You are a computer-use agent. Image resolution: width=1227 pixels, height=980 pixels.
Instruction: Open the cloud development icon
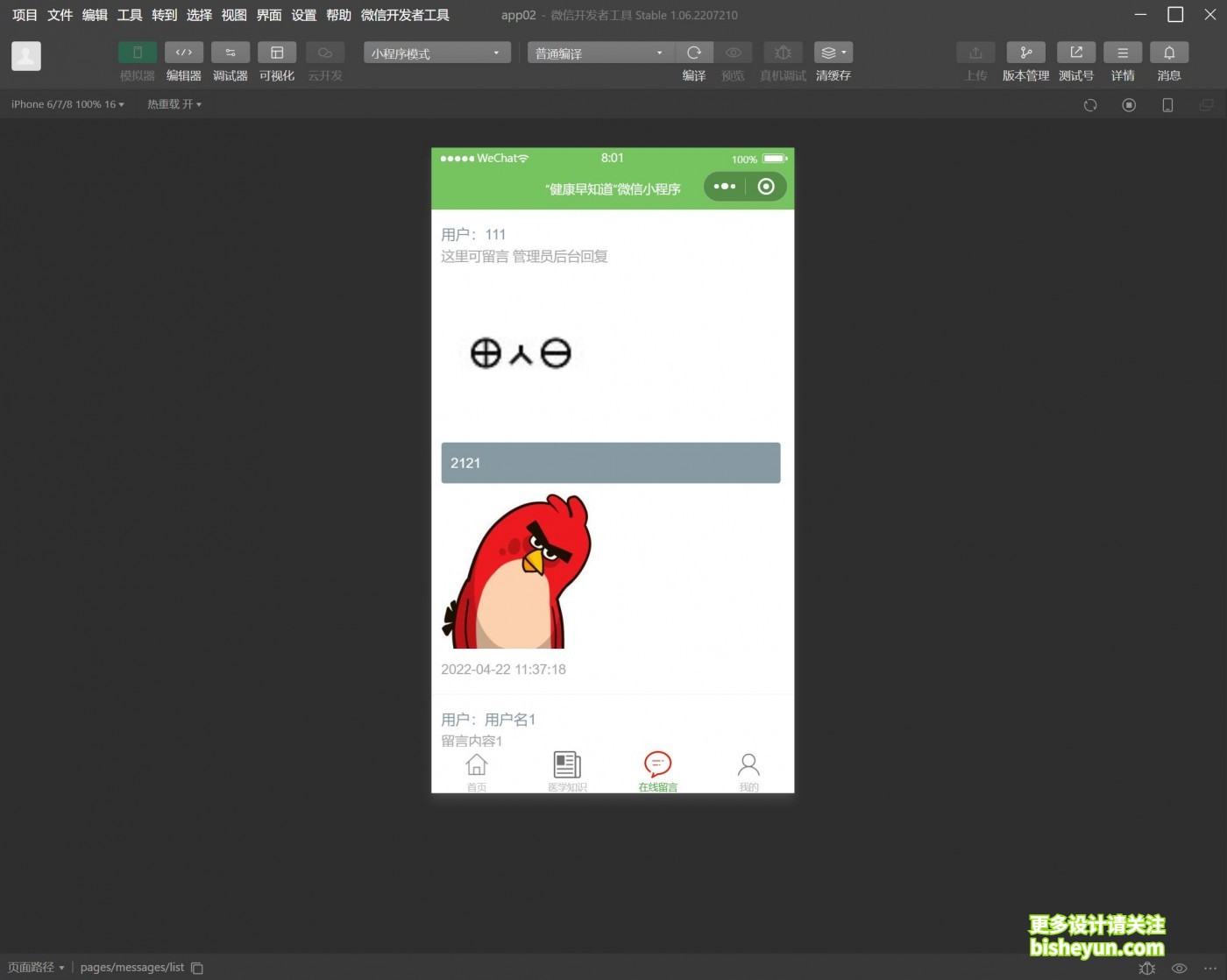pyautogui.click(x=325, y=53)
